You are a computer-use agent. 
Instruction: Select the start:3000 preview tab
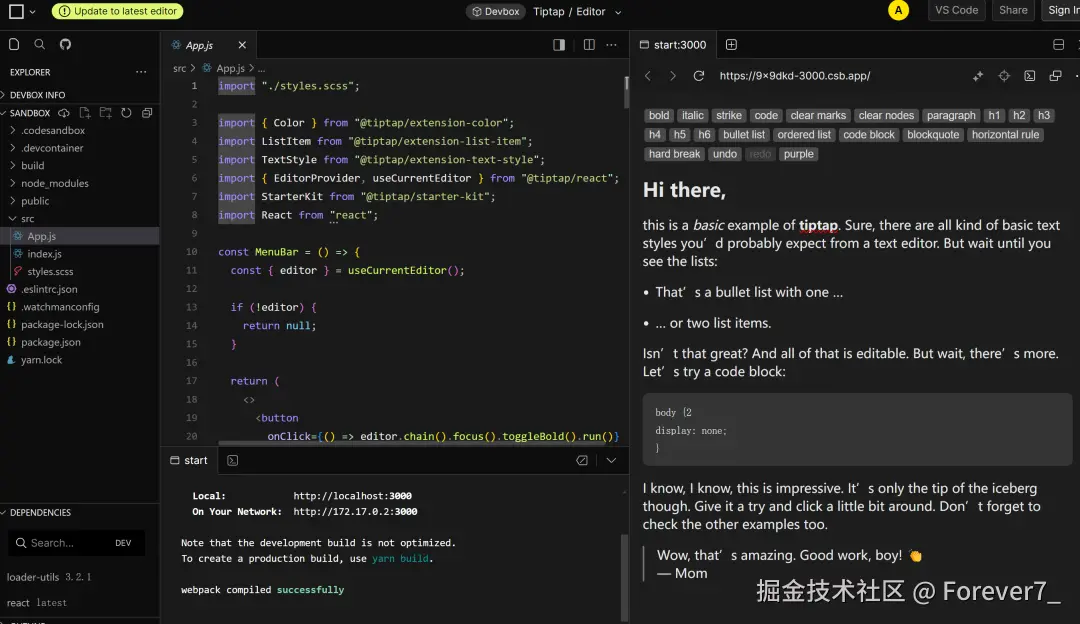coord(673,45)
